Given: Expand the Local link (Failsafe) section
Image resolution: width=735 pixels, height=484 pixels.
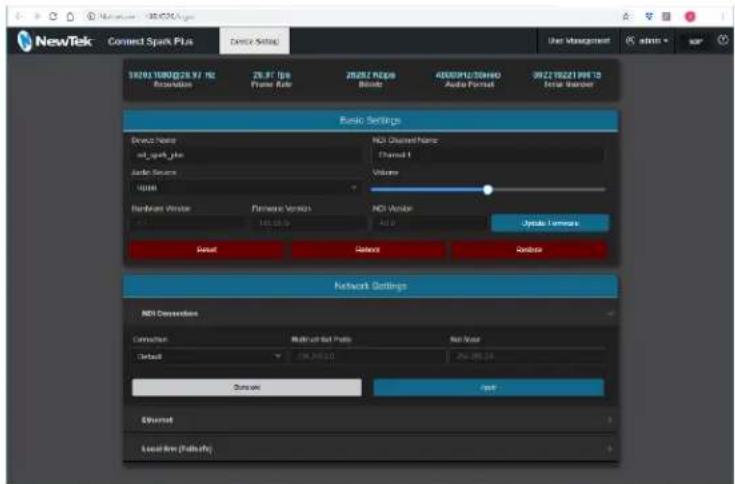Looking at the screenshot, I should tap(370, 448).
